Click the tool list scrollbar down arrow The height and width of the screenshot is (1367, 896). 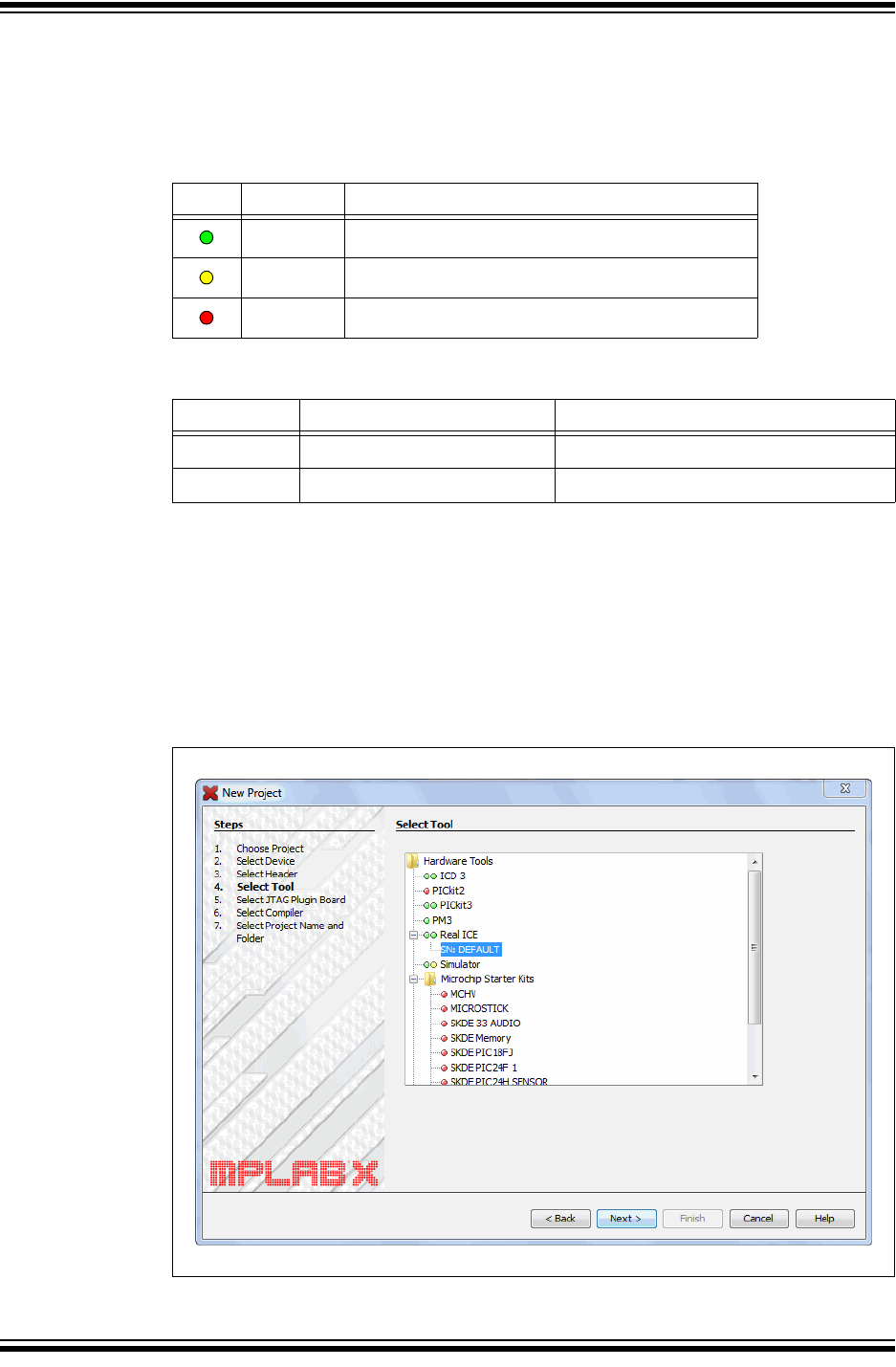point(755,1077)
